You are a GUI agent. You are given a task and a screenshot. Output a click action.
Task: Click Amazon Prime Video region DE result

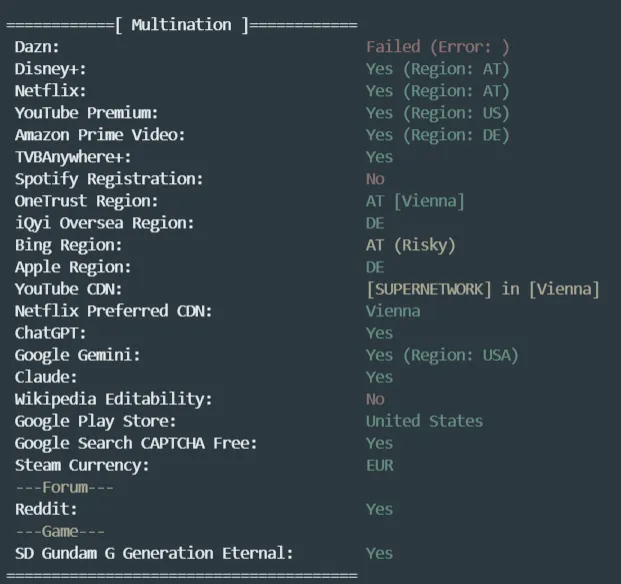437,135
